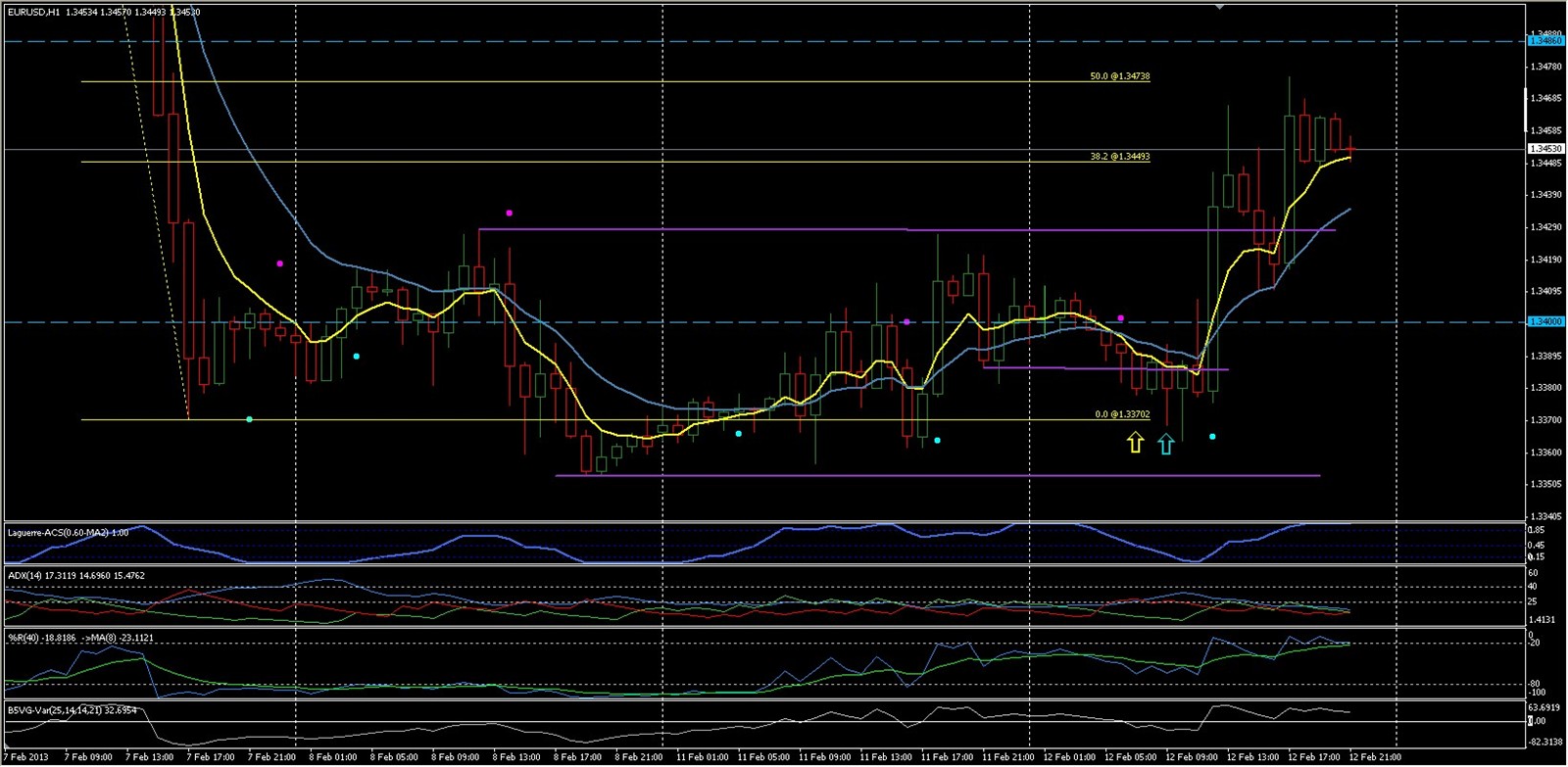Click the 11 Feb 13:00 time axis label
Viewport: 1568px width, 767px height.
[886, 757]
